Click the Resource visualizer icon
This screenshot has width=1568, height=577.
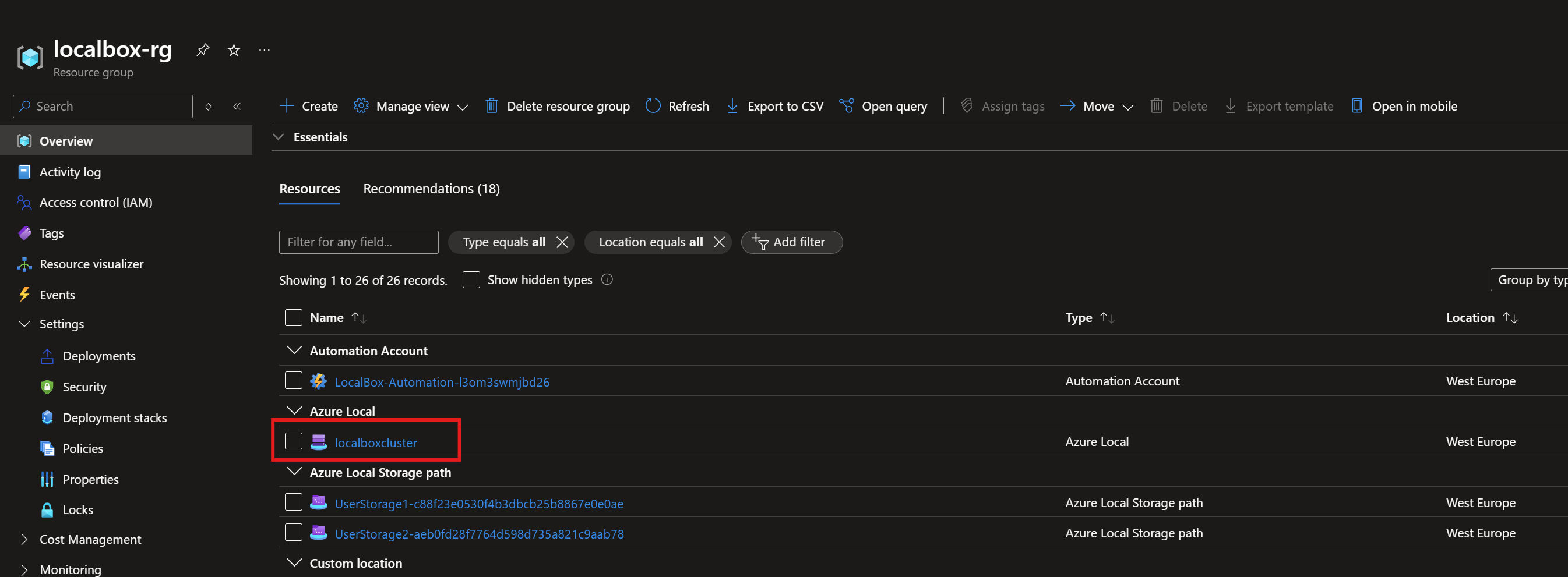[x=24, y=264]
